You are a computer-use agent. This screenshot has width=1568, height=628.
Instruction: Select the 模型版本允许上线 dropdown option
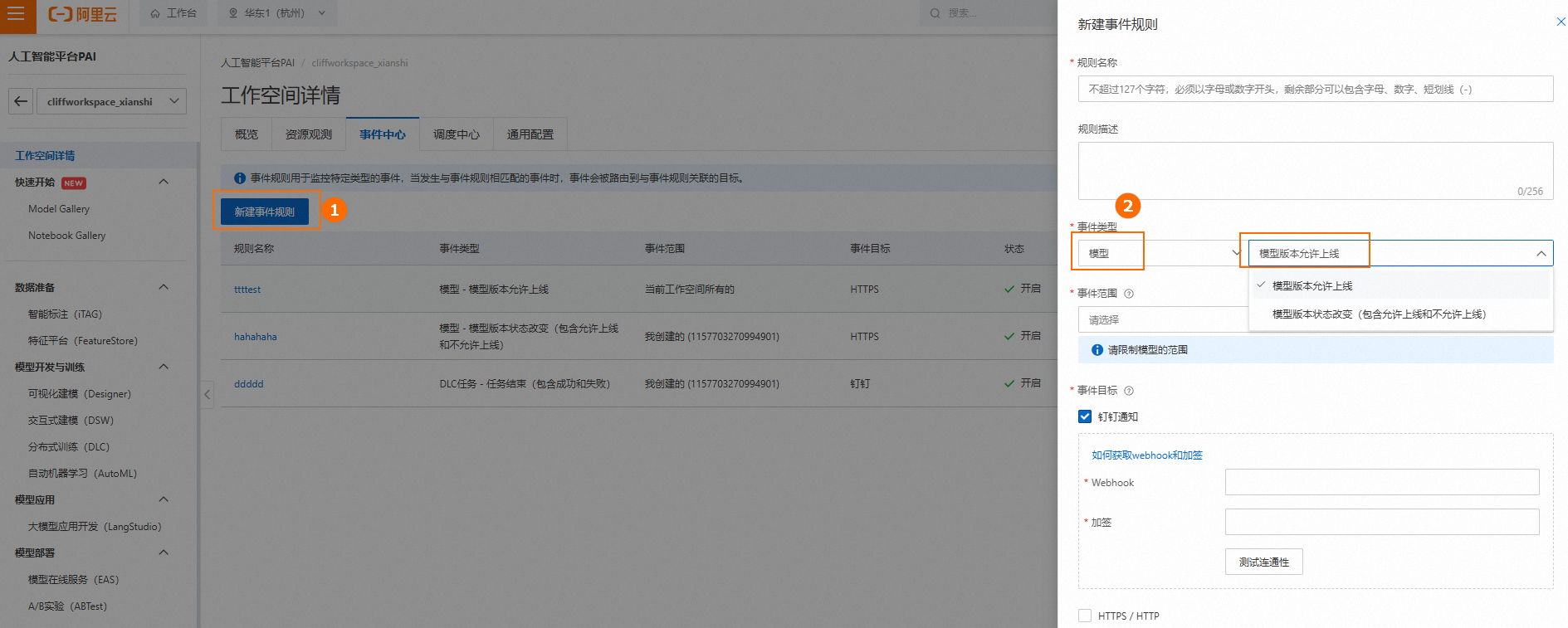(1400, 285)
